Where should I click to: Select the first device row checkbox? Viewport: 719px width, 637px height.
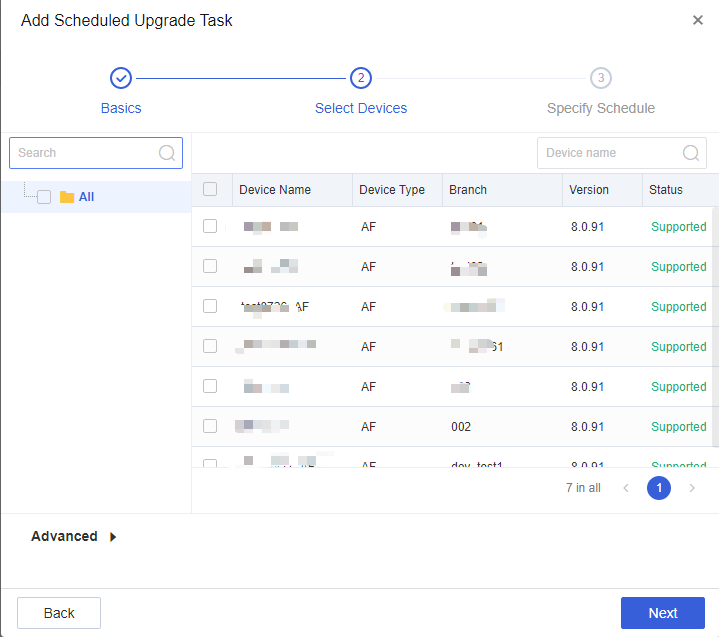[x=210, y=226]
